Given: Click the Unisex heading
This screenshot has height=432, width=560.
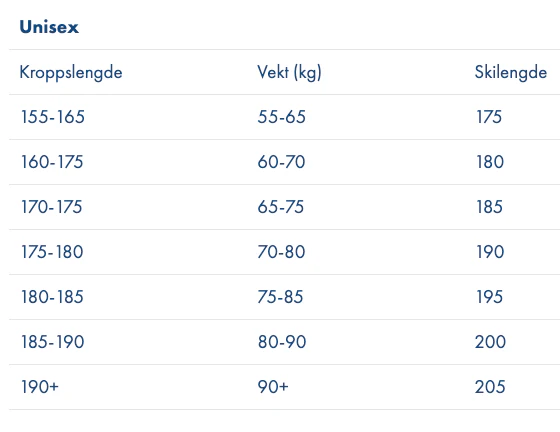Looking at the screenshot, I should (x=49, y=27).
